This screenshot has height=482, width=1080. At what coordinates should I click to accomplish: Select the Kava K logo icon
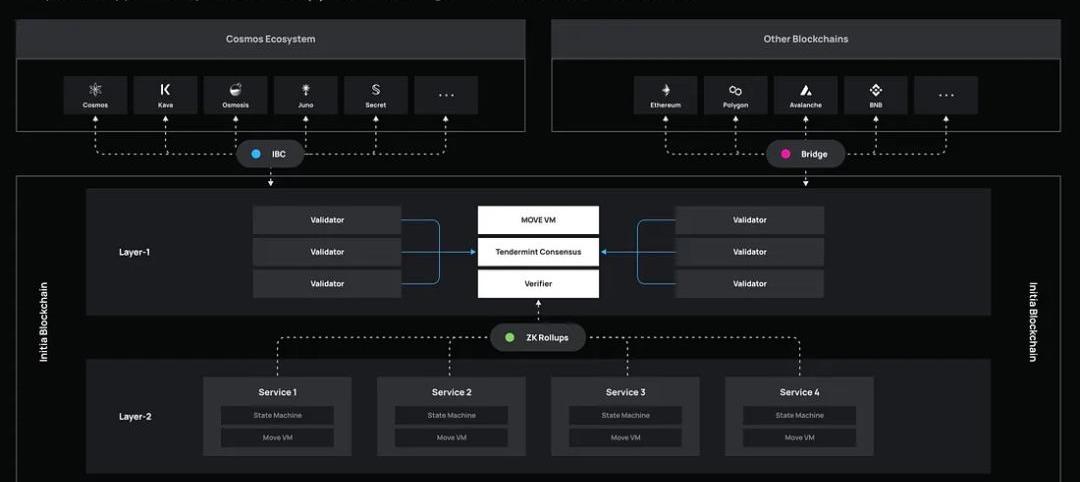[x=165, y=90]
